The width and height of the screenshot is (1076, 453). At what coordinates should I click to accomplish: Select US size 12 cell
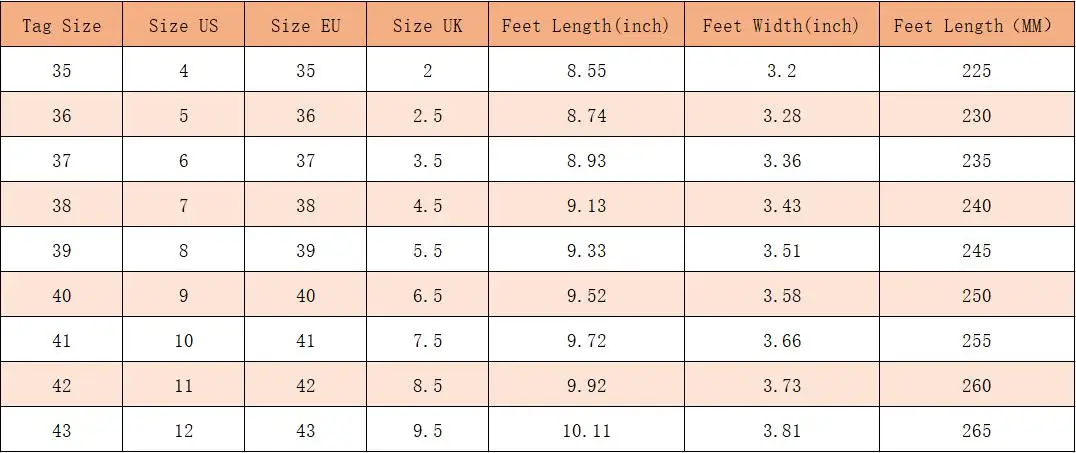(184, 431)
